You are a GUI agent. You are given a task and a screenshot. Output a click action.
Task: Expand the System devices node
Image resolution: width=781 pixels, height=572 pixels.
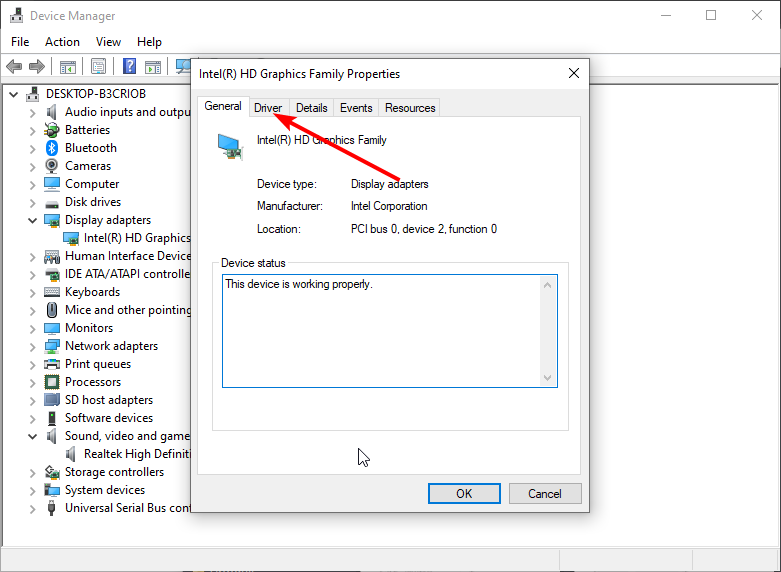click(x=32, y=490)
